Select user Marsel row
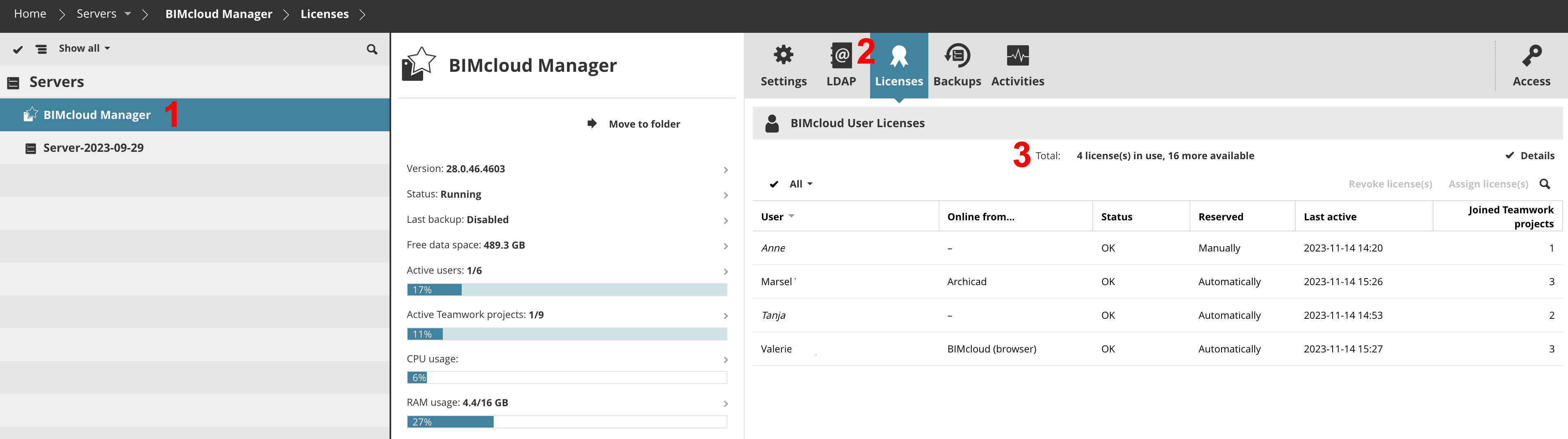1568x439 pixels. click(x=1157, y=281)
